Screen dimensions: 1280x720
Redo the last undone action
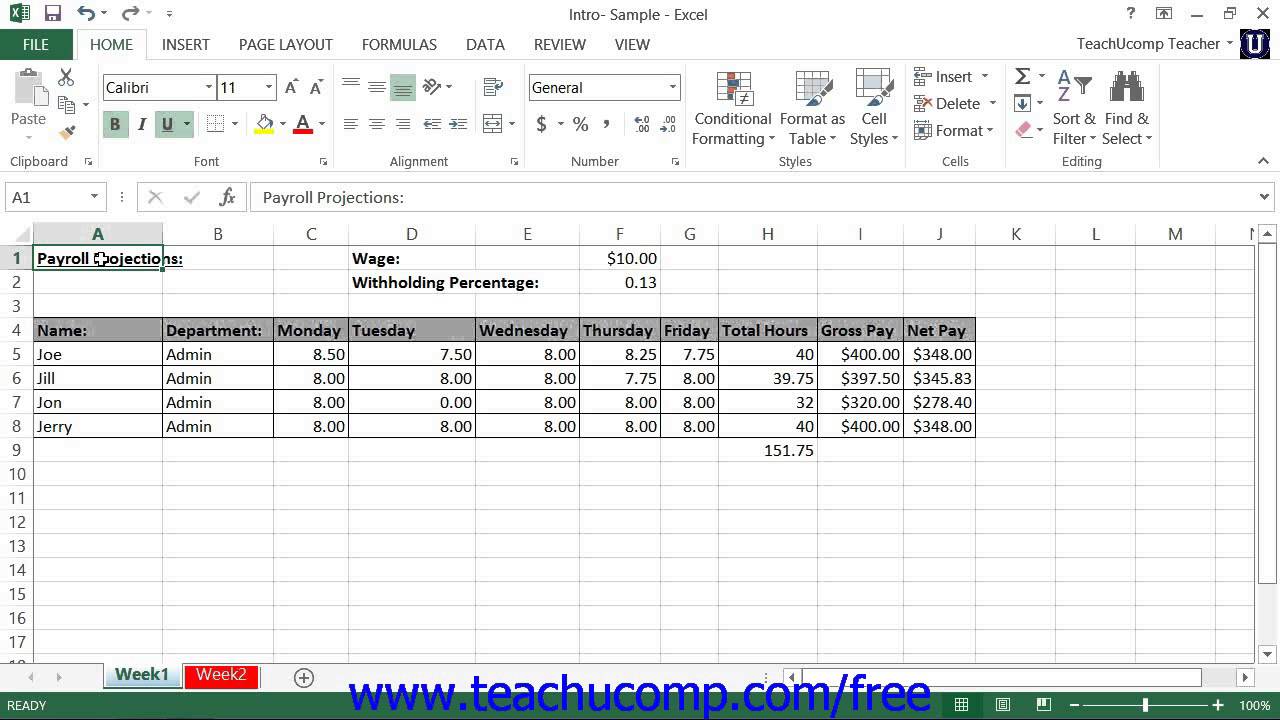[130, 14]
